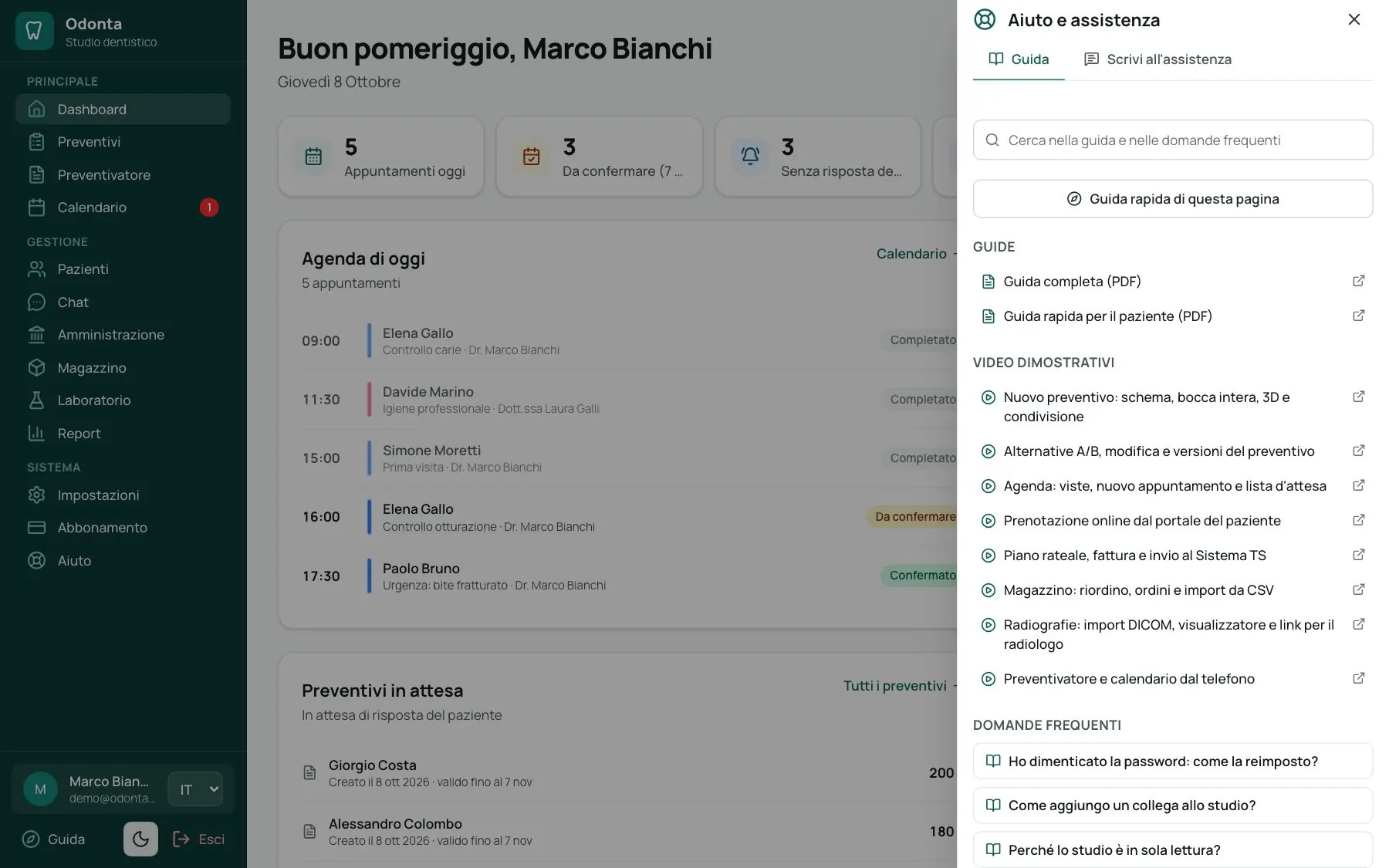Image resolution: width=1389 pixels, height=868 pixels.
Task: Click the Report chart icon
Action: 36,434
